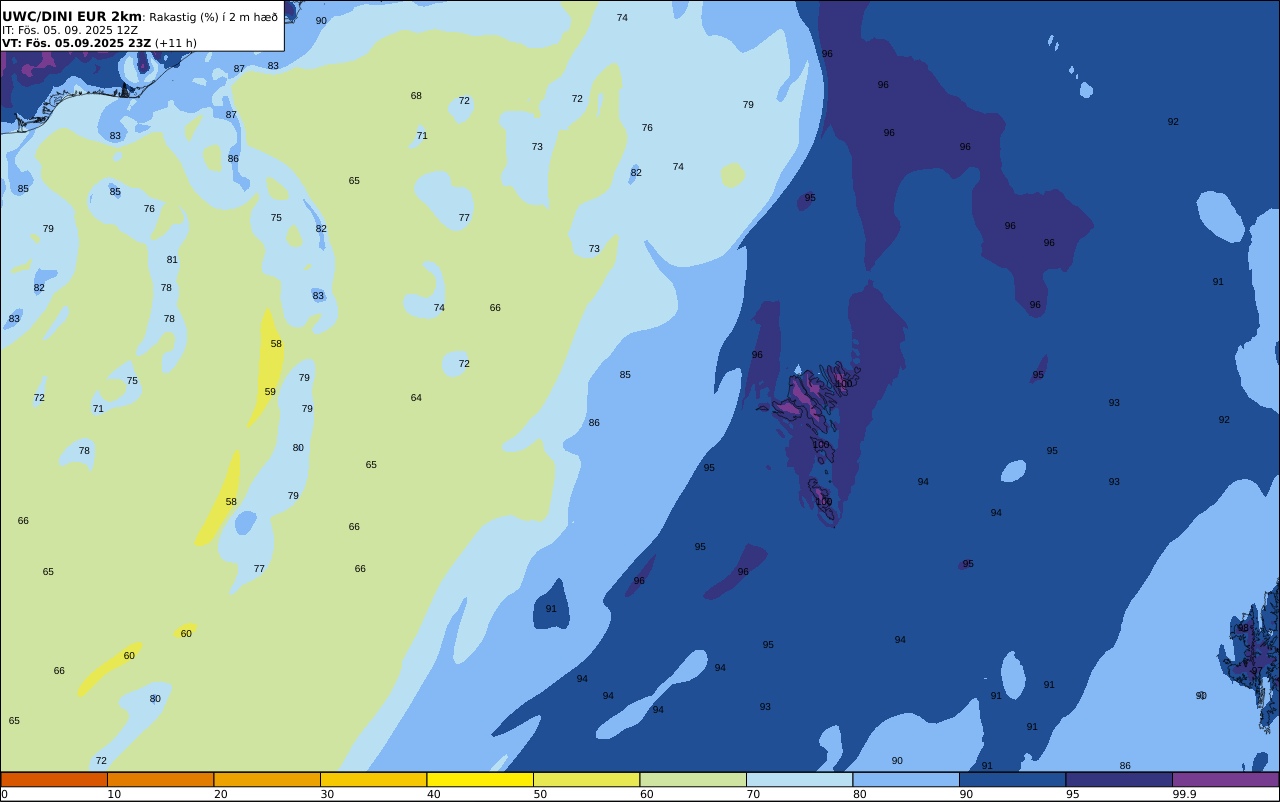Viewport: 1280px width, 802px height.
Task: Click the '70' legend tick label
Action: pyautogui.click(x=753, y=794)
